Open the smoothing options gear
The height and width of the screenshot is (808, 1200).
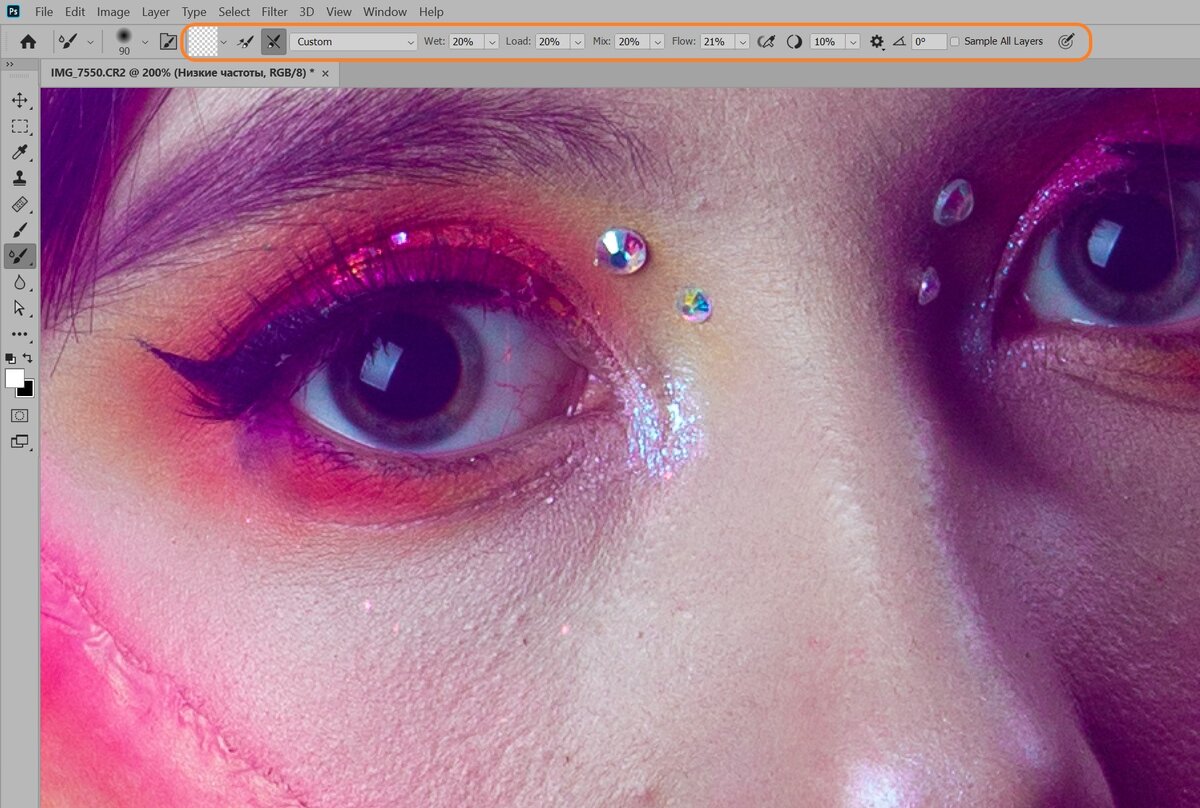877,42
